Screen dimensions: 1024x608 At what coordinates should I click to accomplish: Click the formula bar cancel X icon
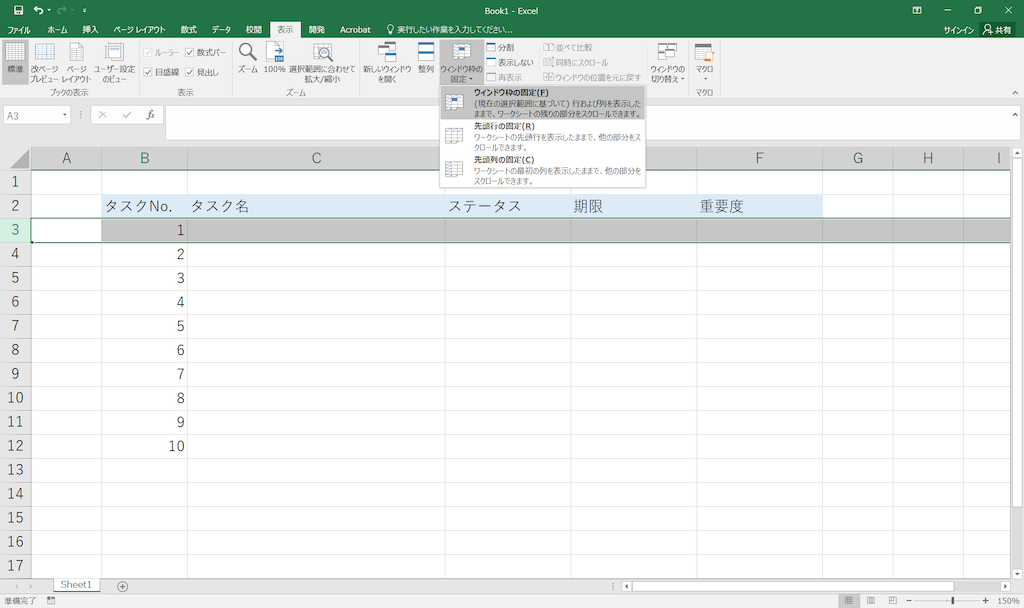[103, 115]
